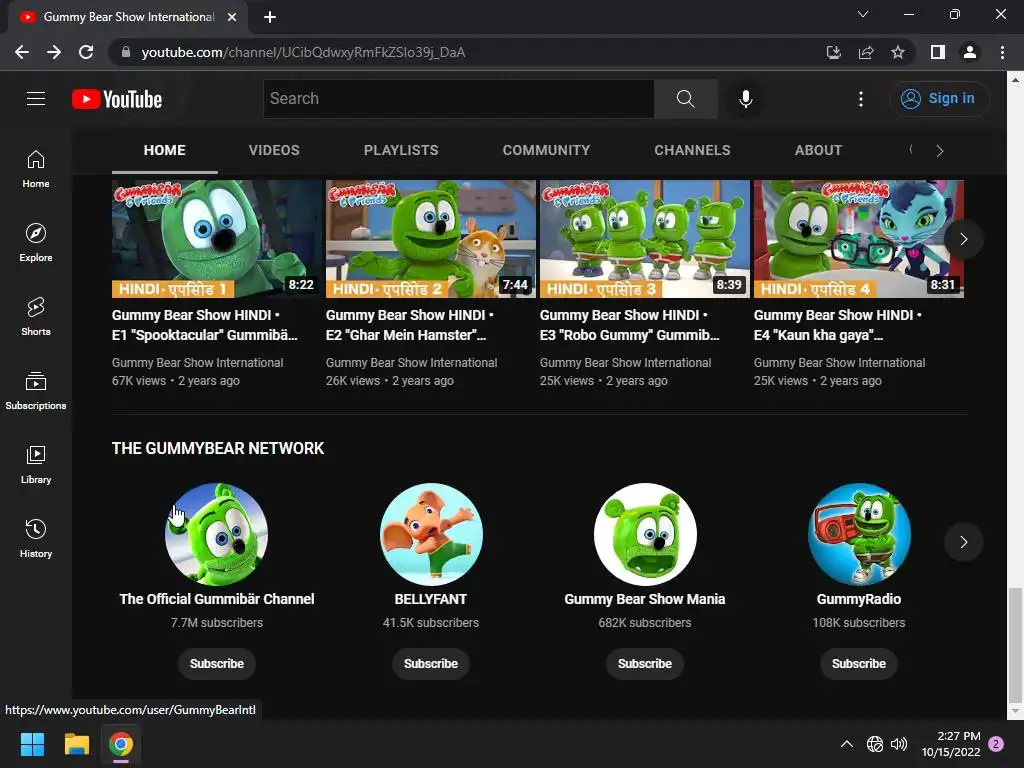1024x768 pixels.
Task: Open Shorts in the sidebar
Action: (x=36, y=317)
